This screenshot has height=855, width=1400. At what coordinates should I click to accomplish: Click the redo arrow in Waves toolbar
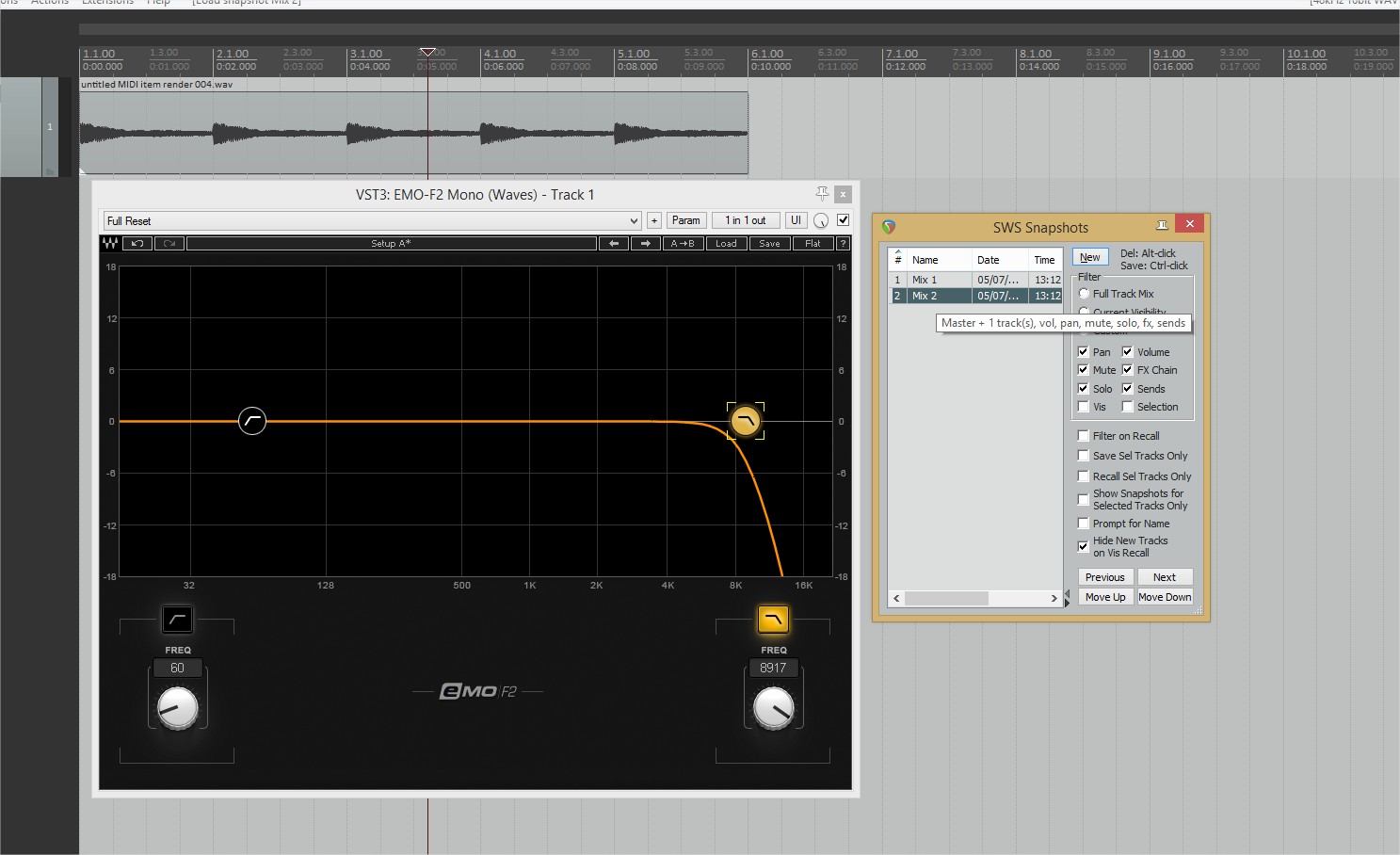[x=169, y=243]
